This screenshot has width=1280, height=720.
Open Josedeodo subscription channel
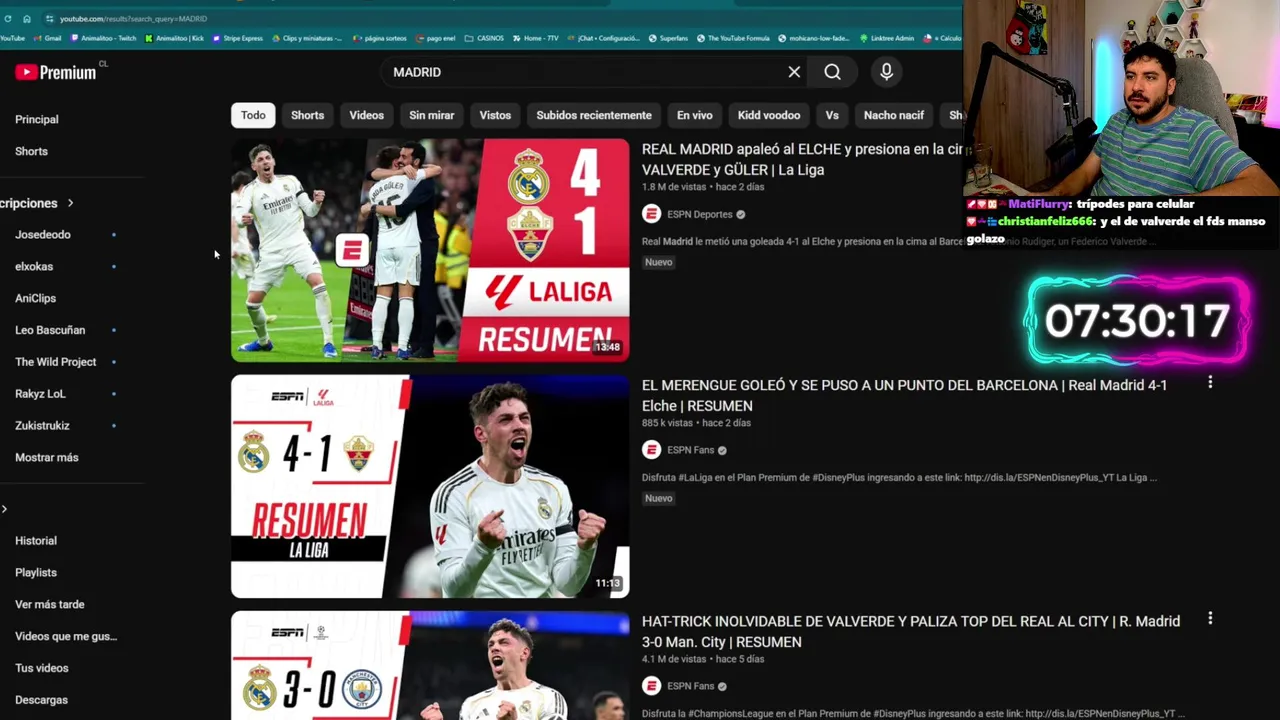pos(43,235)
